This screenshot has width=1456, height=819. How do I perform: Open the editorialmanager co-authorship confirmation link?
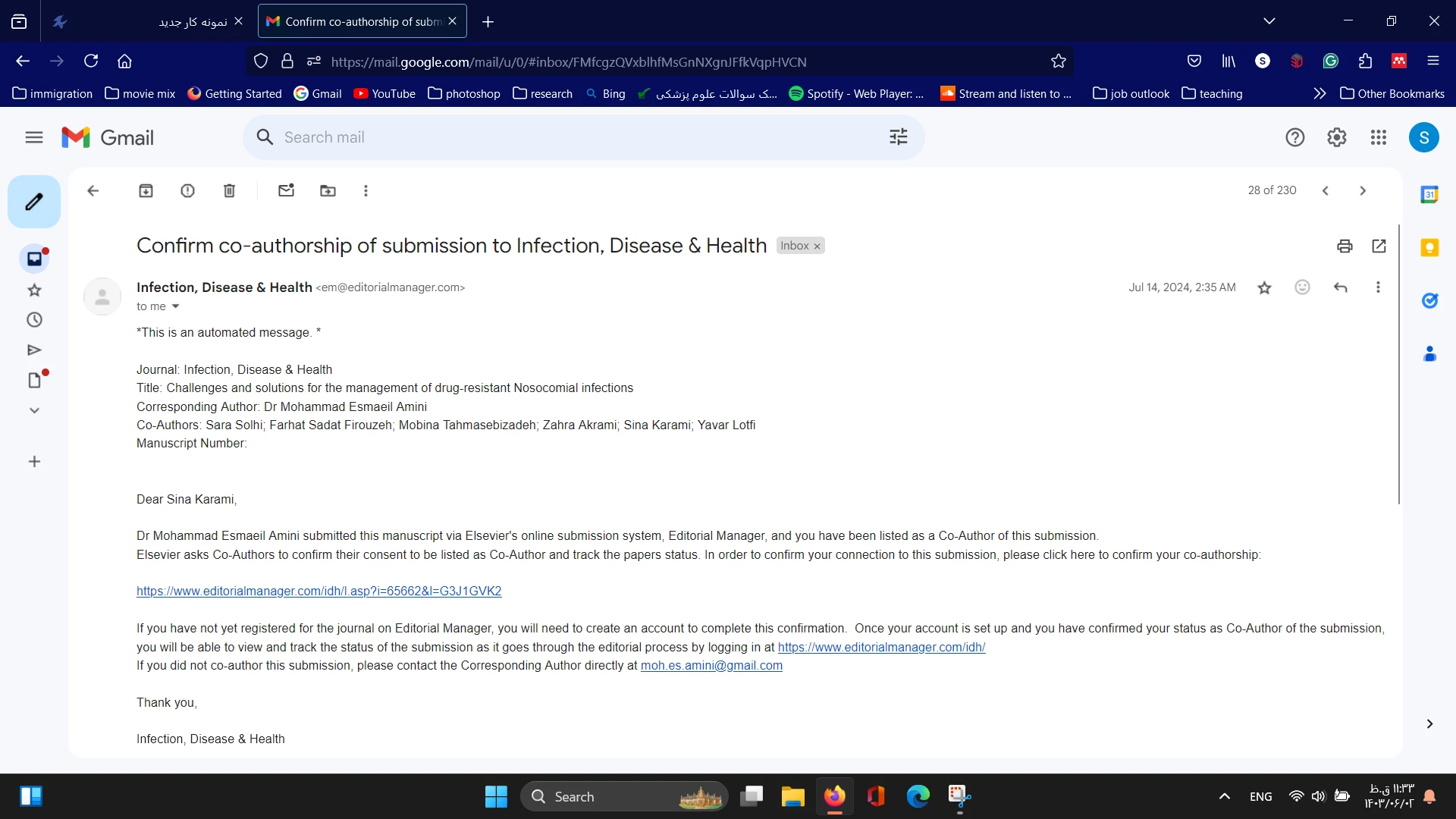coord(318,591)
